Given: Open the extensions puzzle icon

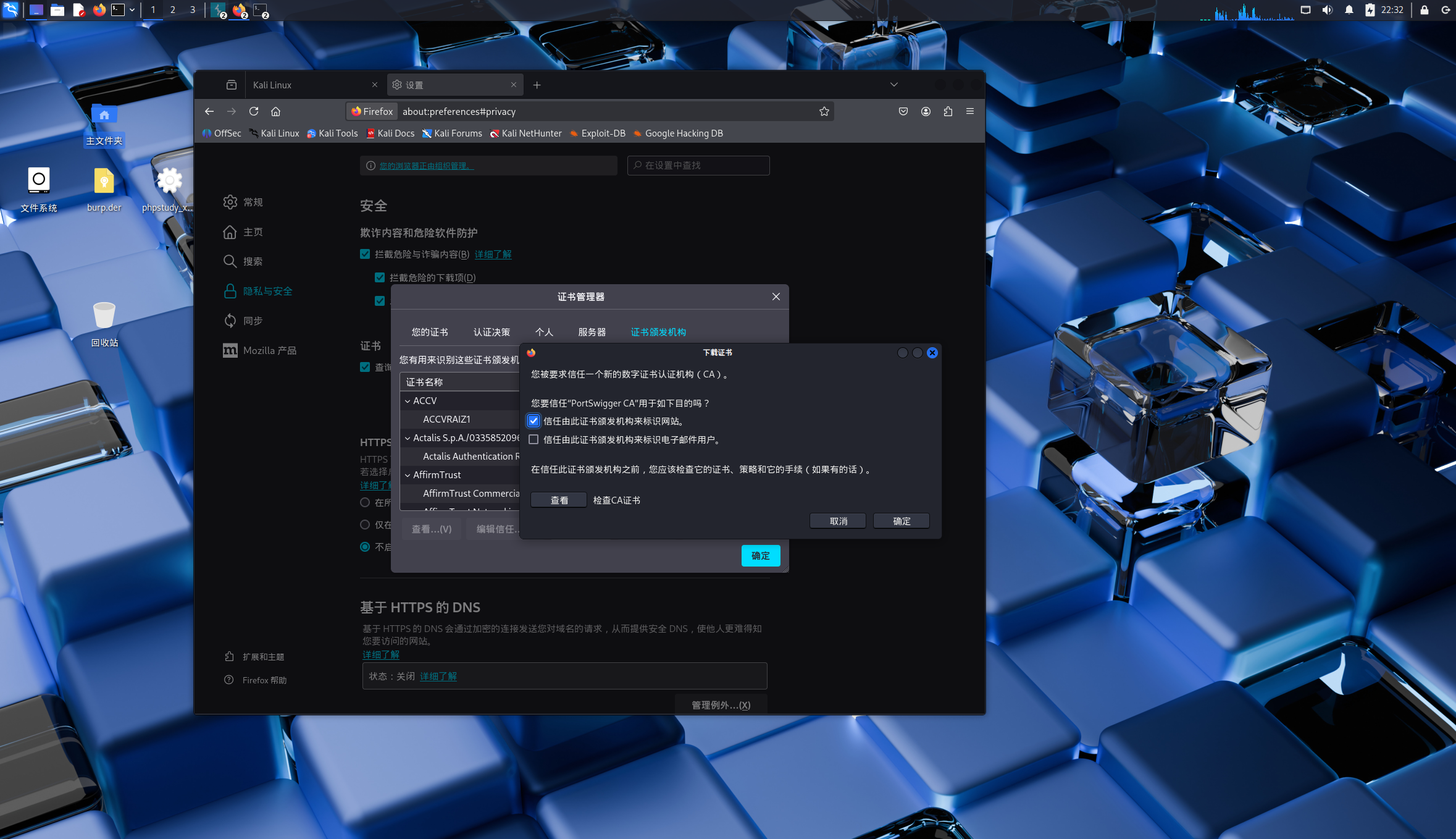Looking at the screenshot, I should pos(948,111).
